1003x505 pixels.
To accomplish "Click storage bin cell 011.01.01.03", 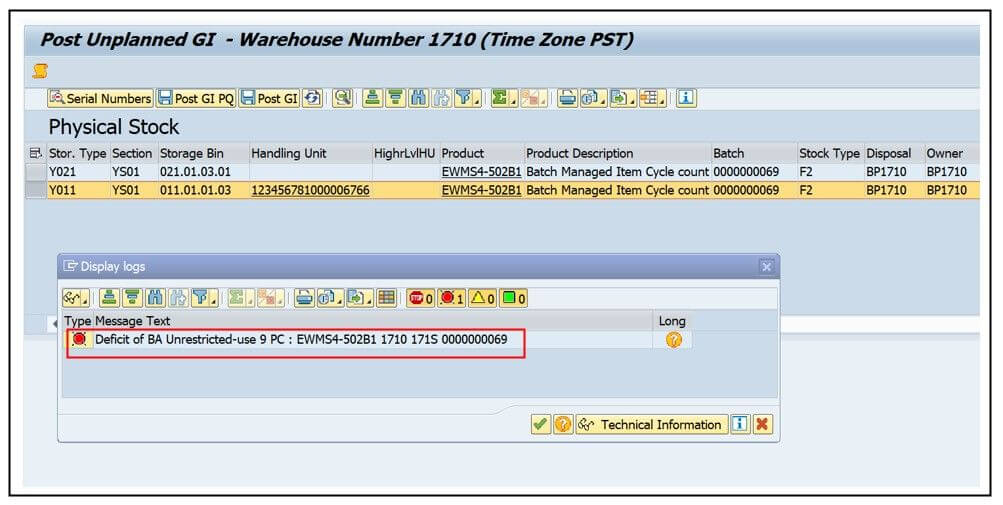I will [203, 190].
